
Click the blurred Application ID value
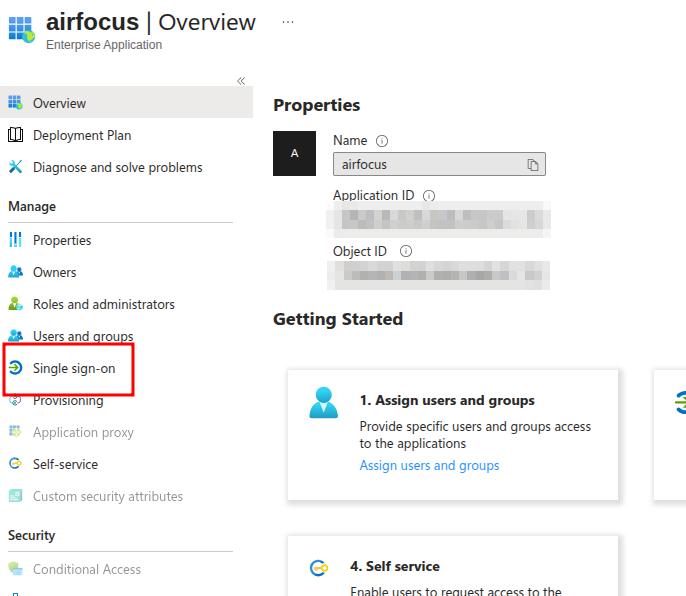tap(438, 219)
